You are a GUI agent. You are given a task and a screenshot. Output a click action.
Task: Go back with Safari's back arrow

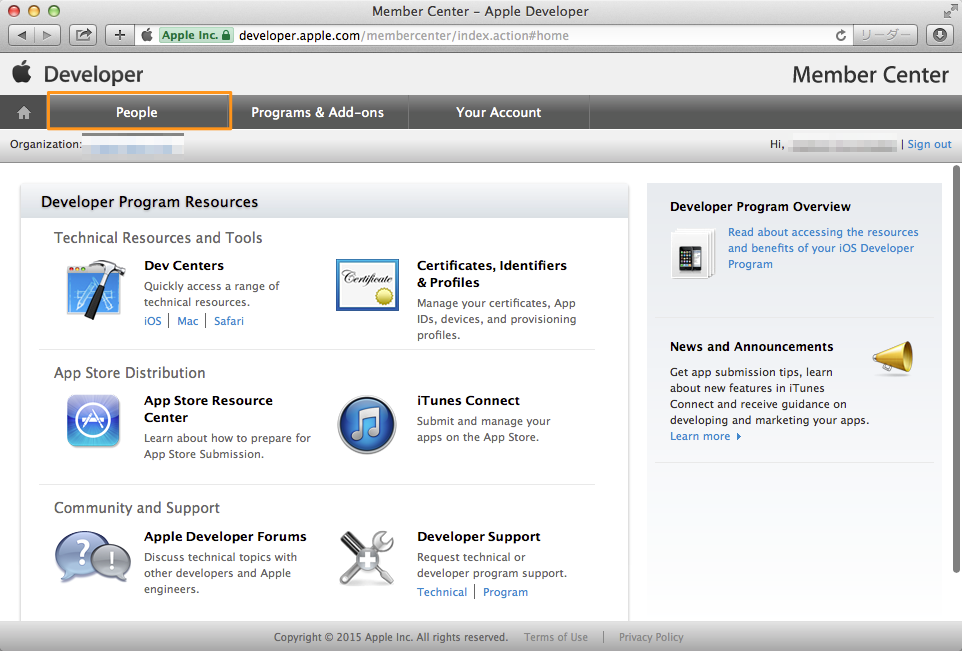tap(21, 35)
